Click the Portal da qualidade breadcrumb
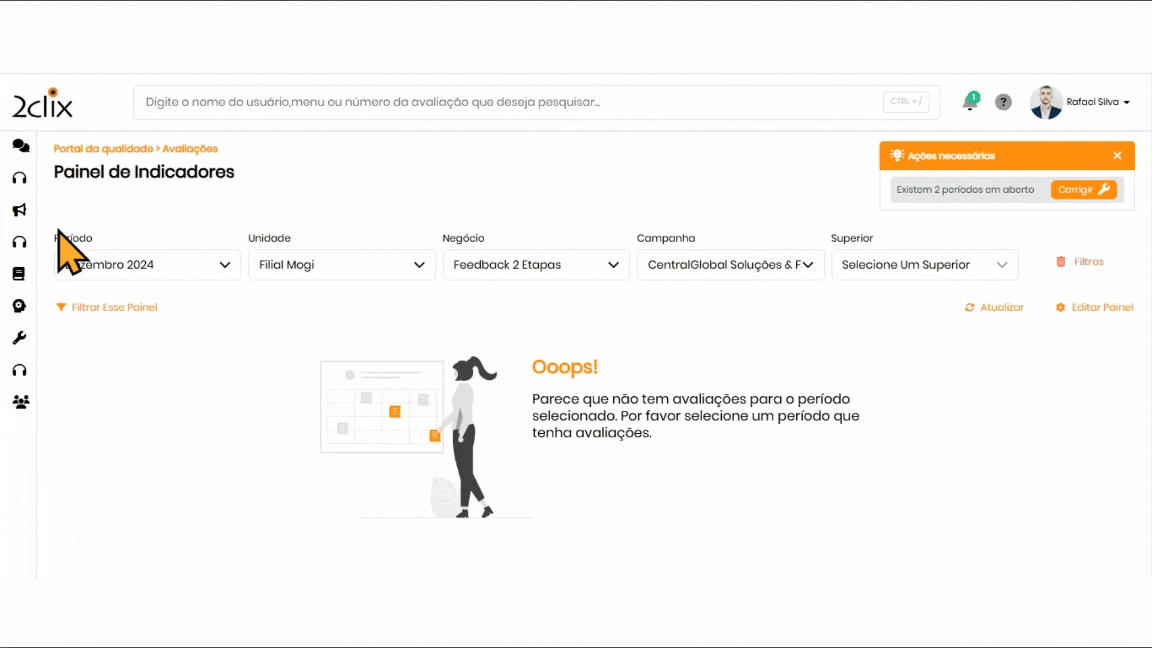This screenshot has width=1152, height=648. coord(103,149)
